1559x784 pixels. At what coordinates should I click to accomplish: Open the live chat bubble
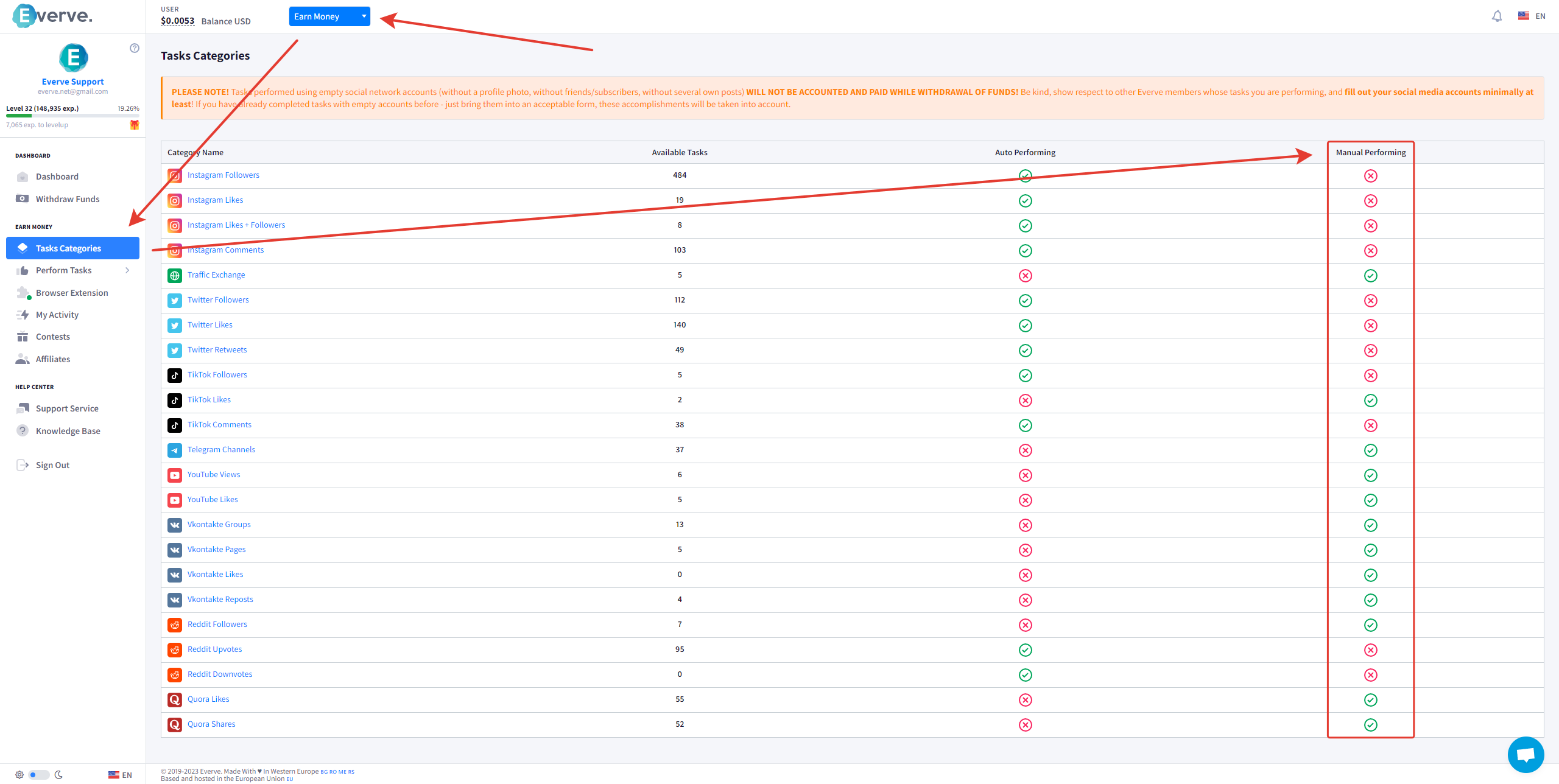pyautogui.click(x=1525, y=755)
